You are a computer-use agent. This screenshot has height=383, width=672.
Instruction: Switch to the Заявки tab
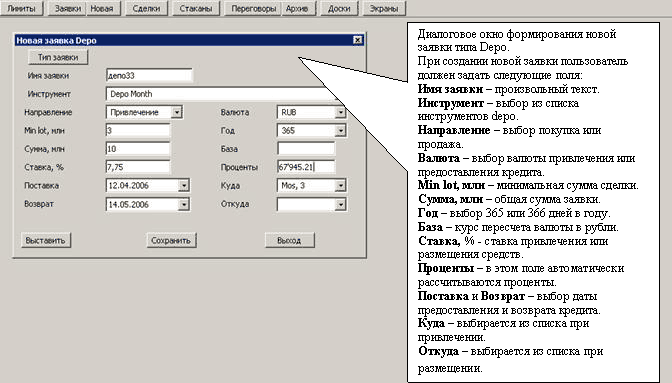tap(67, 8)
